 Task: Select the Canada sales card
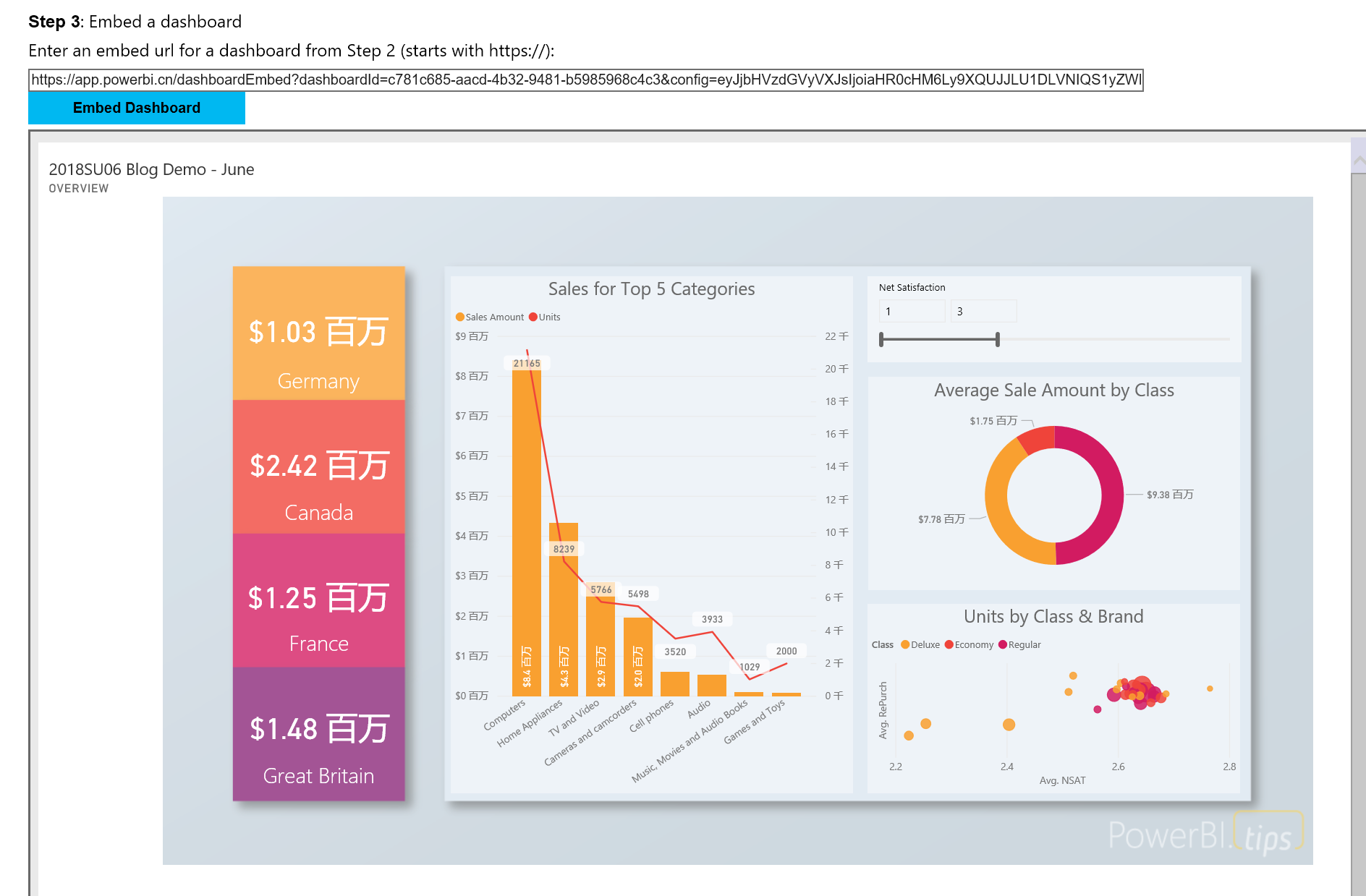(318, 466)
